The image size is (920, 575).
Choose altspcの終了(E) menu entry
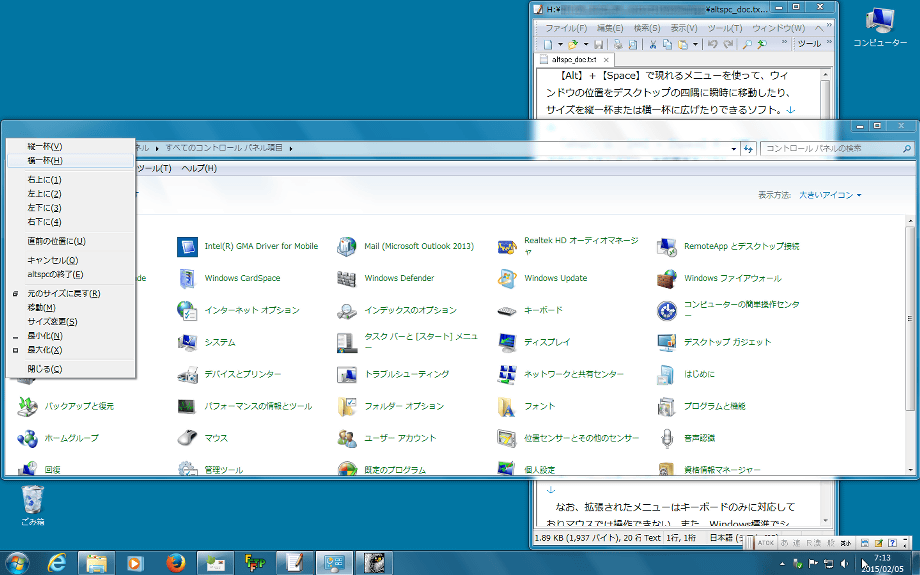pos(71,275)
